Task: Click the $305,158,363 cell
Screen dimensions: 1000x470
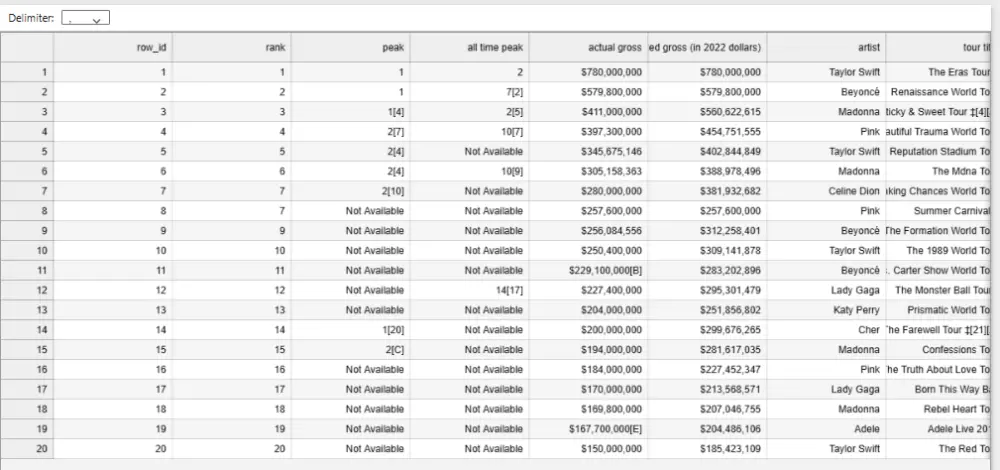Action: point(588,171)
